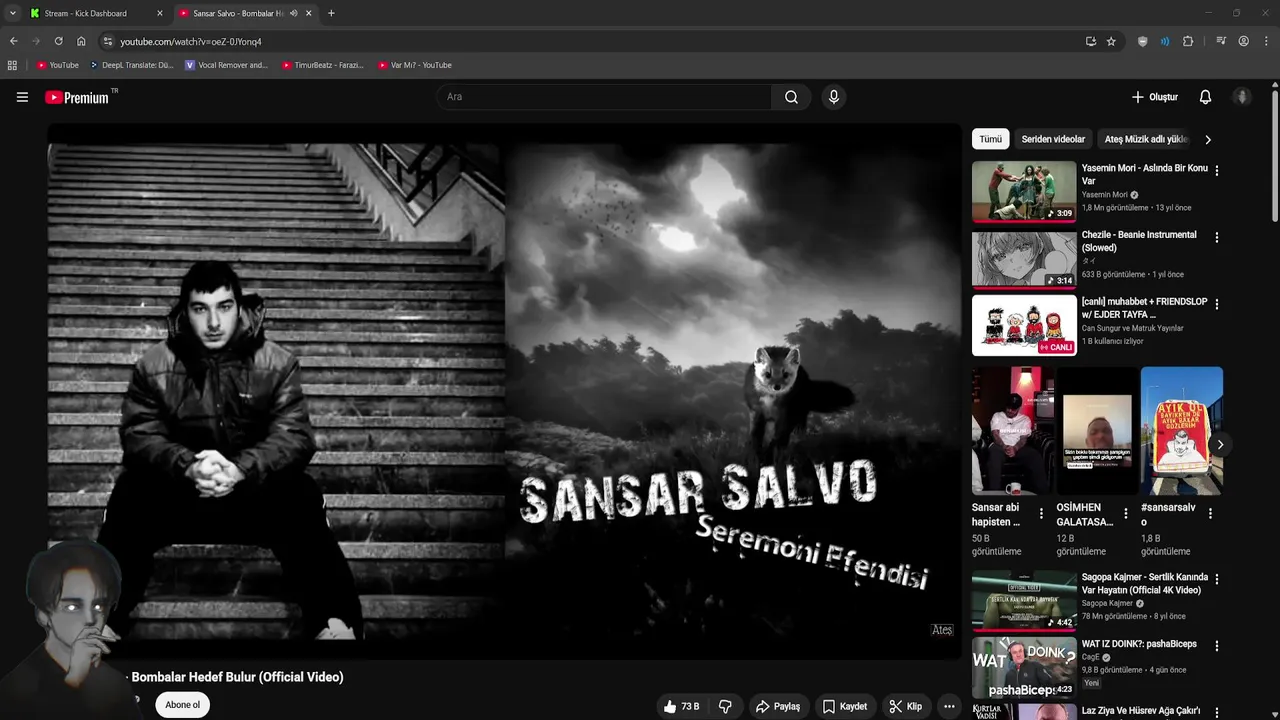Open OSİMHEN GALATASA short thumbnail
The image size is (1280, 720).
point(1097,431)
